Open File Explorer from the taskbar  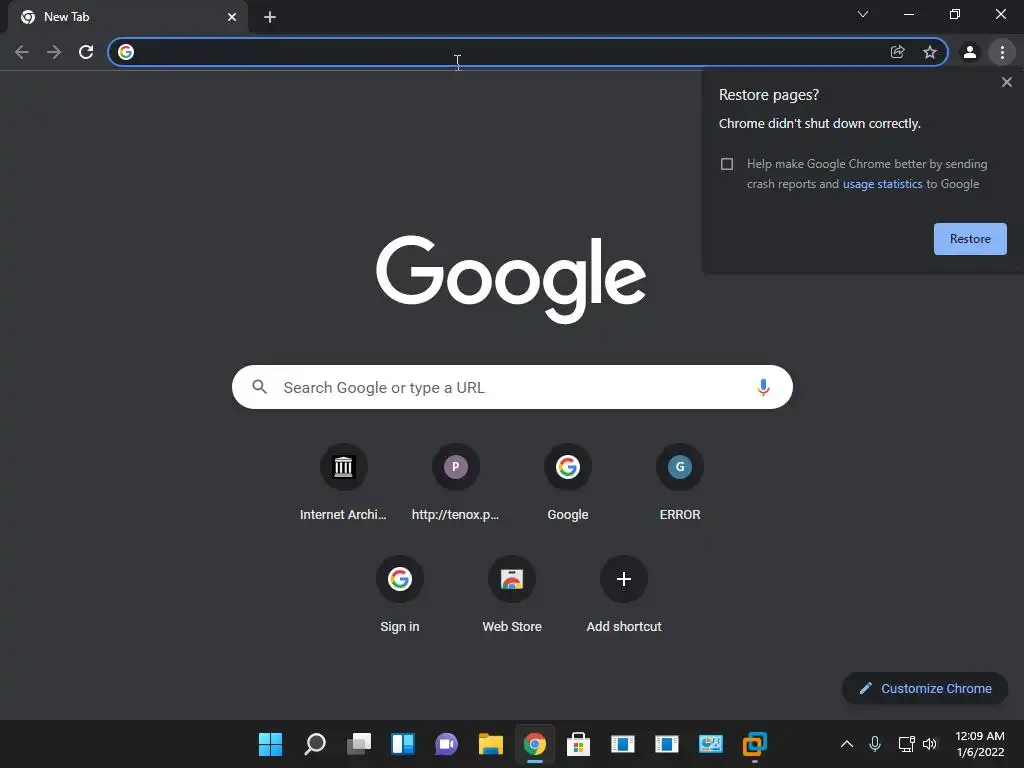[490, 744]
